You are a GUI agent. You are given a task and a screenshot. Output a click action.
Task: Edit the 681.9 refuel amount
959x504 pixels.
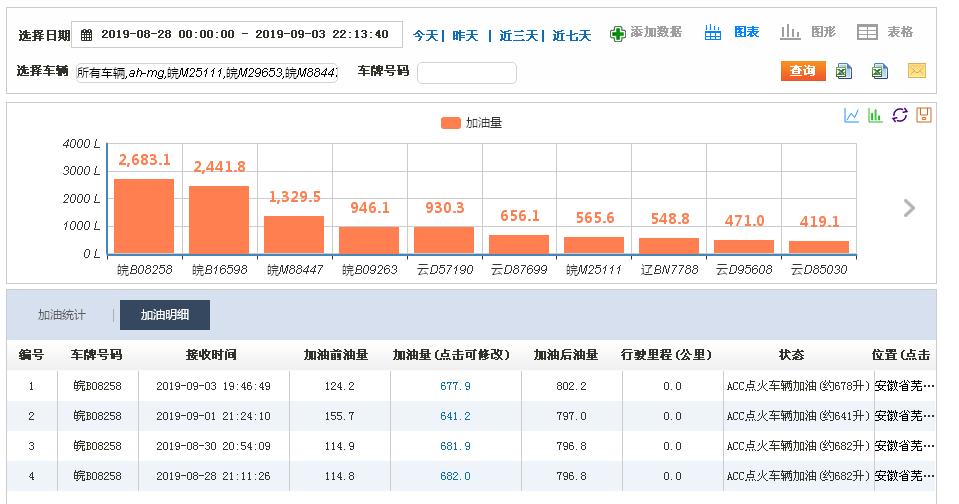pos(456,446)
